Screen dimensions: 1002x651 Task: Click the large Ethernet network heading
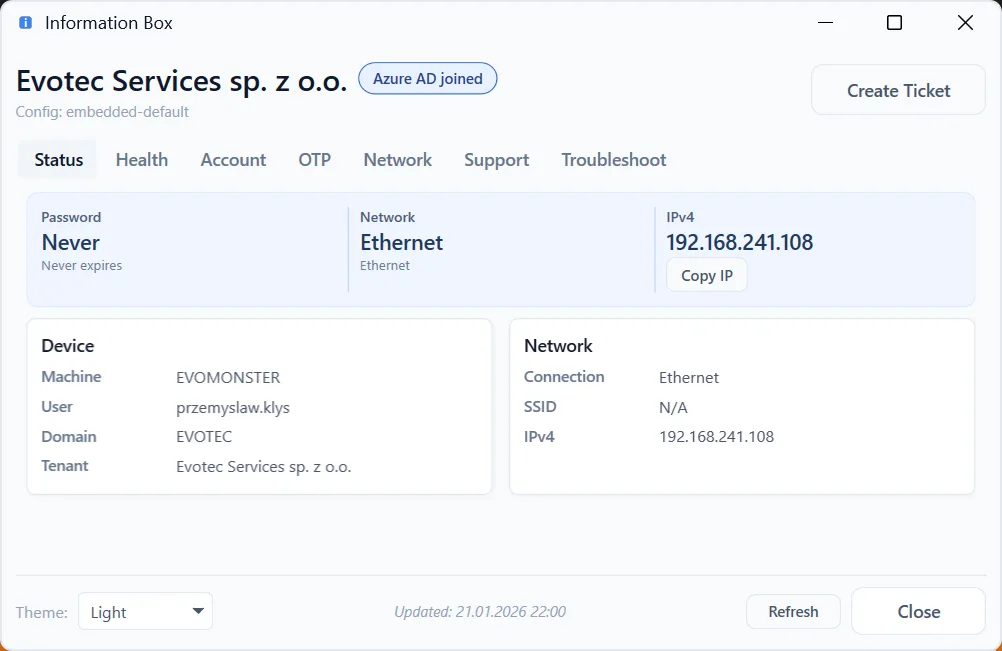(401, 243)
